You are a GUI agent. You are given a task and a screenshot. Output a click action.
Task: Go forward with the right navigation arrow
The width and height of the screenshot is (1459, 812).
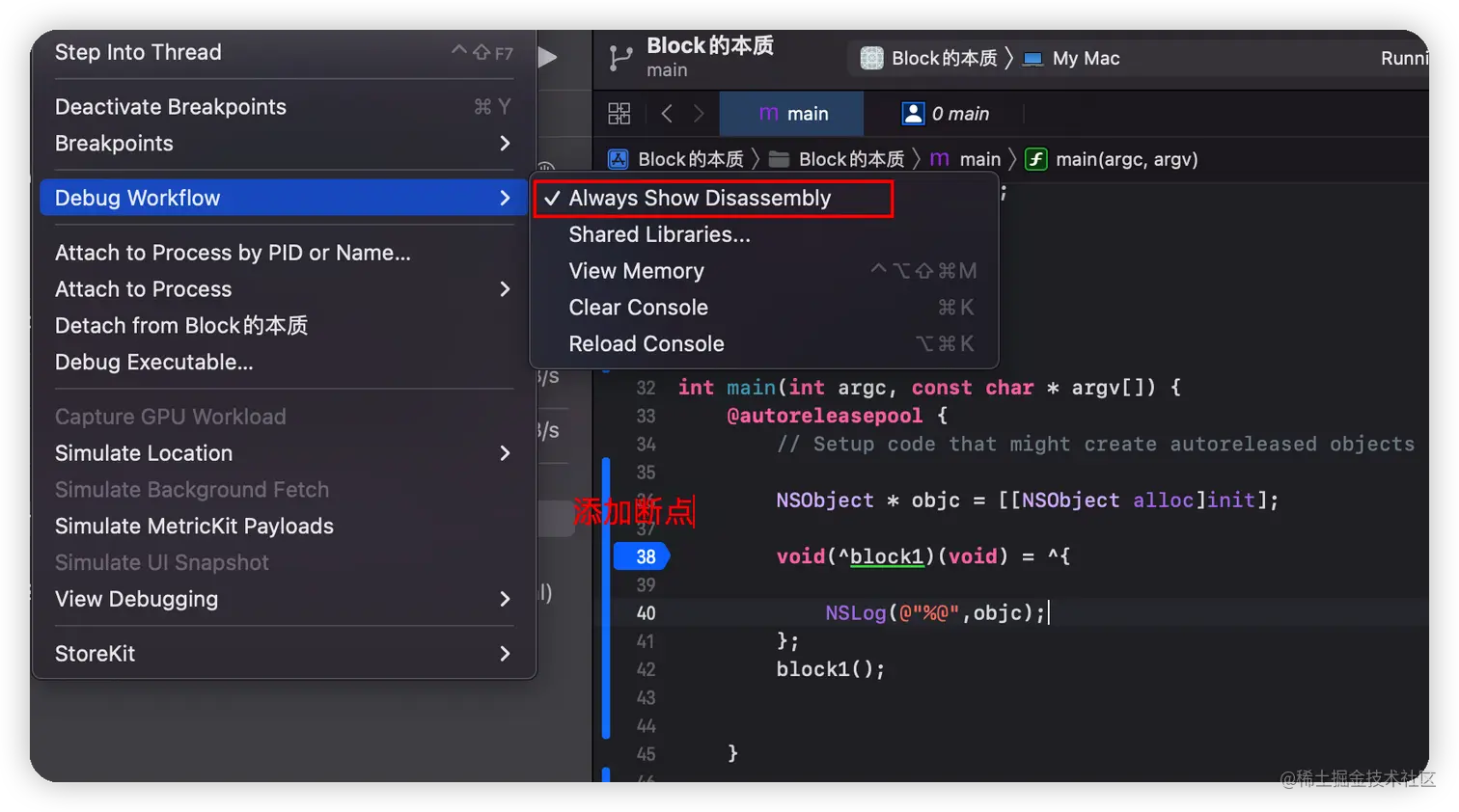(699, 114)
